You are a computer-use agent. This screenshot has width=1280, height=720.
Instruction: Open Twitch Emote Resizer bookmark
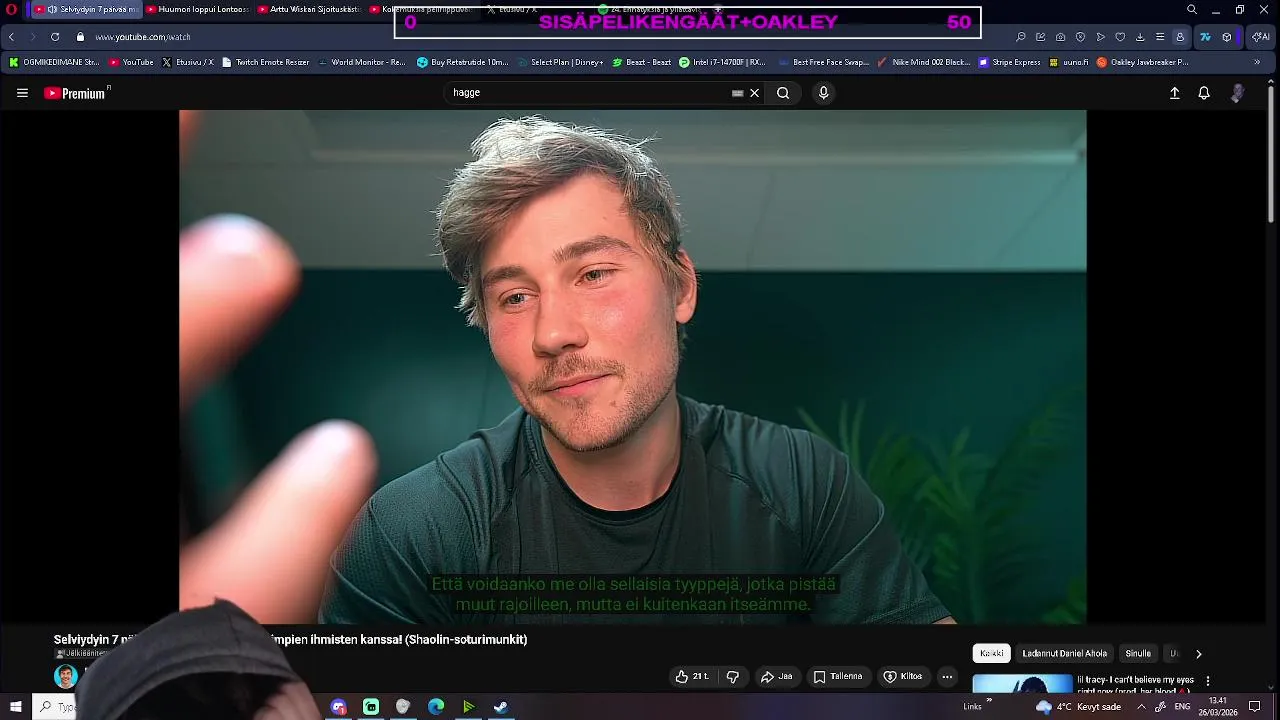265,62
